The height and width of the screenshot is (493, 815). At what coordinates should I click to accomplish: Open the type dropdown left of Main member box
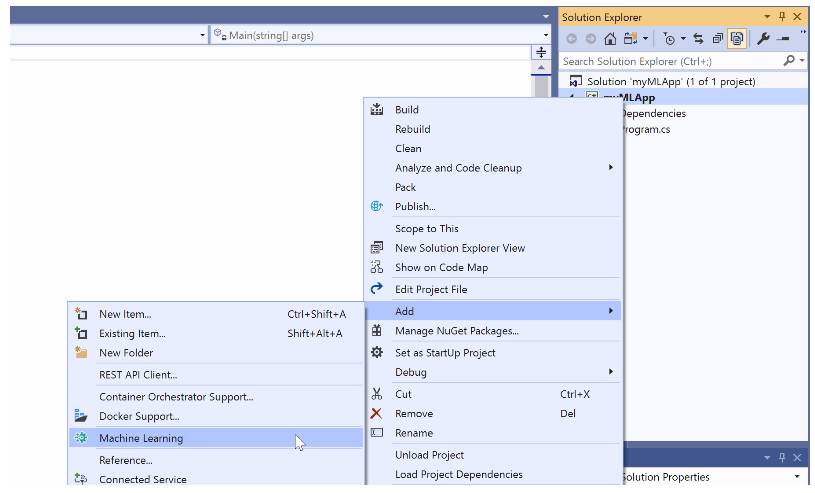pos(203,35)
